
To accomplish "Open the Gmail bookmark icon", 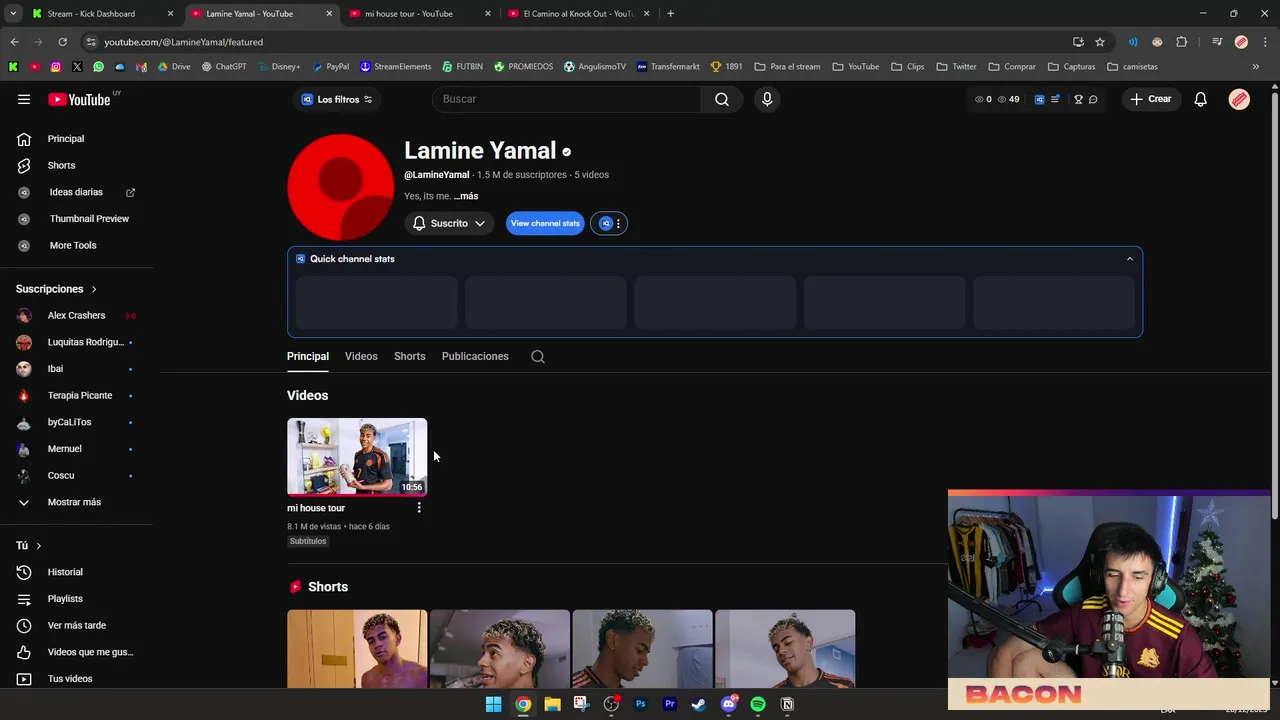I will pyautogui.click(x=141, y=67).
